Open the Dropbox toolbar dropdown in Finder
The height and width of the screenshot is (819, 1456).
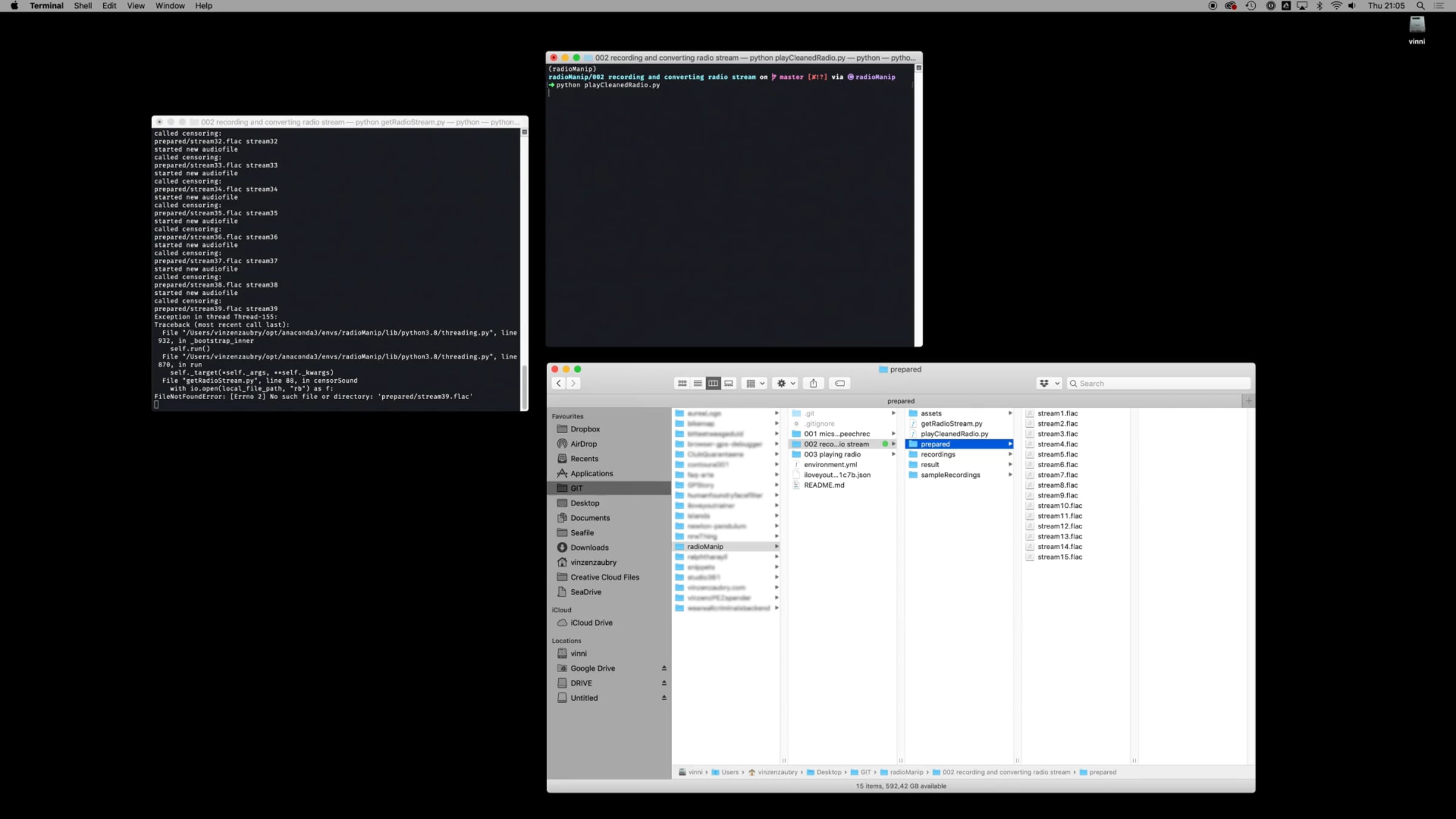1049,383
